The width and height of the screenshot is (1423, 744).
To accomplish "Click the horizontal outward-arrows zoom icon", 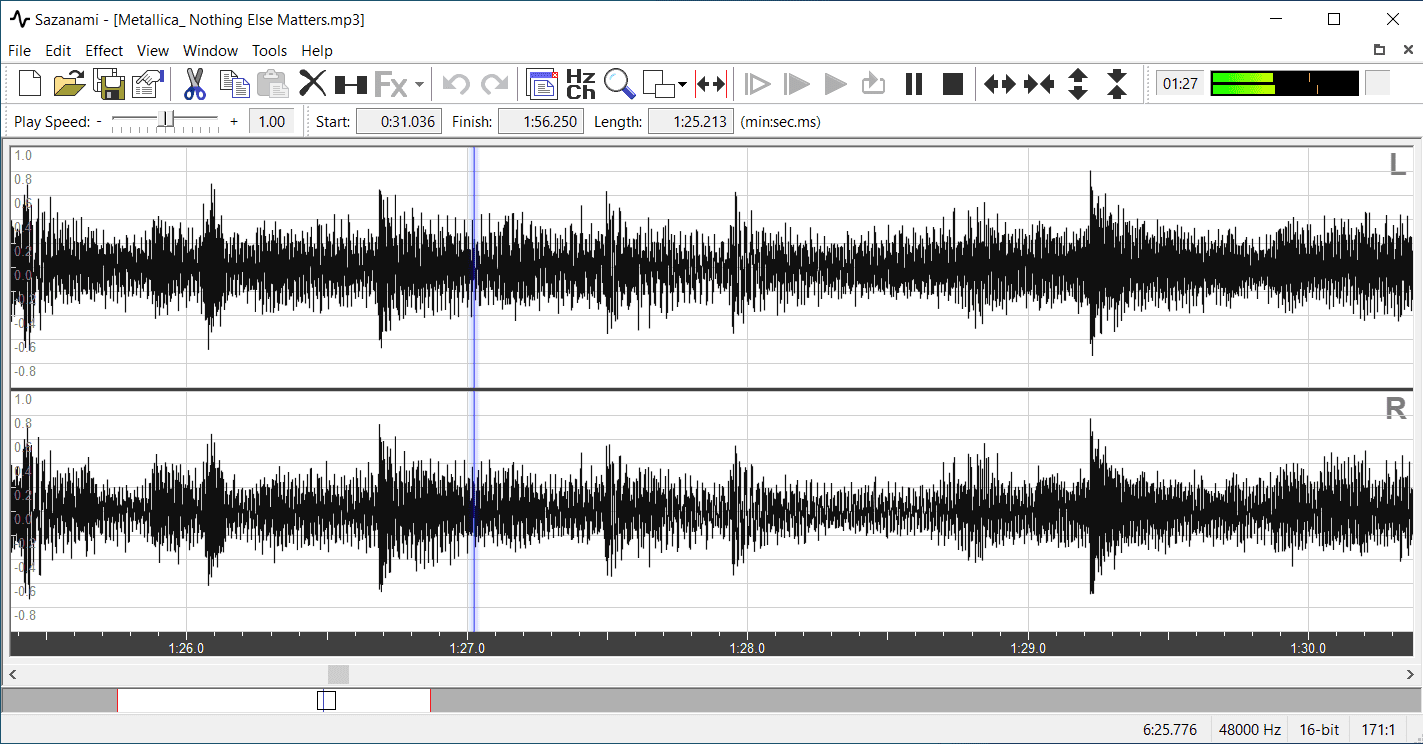I will pyautogui.click(x=1000, y=84).
